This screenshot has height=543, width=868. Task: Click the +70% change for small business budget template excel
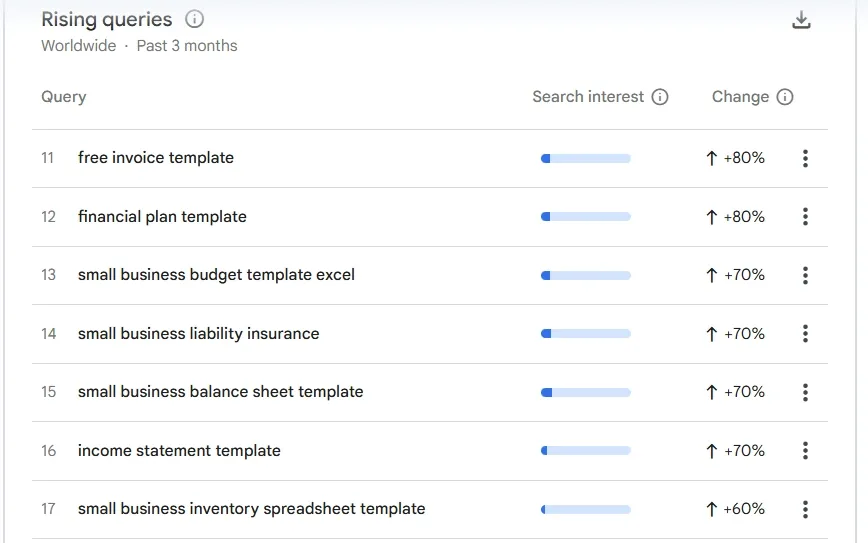tap(736, 275)
